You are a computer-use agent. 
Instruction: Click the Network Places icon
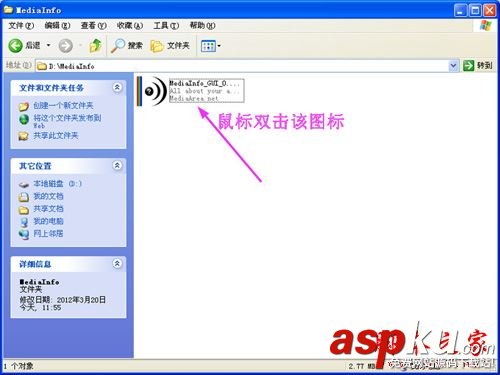pos(24,235)
